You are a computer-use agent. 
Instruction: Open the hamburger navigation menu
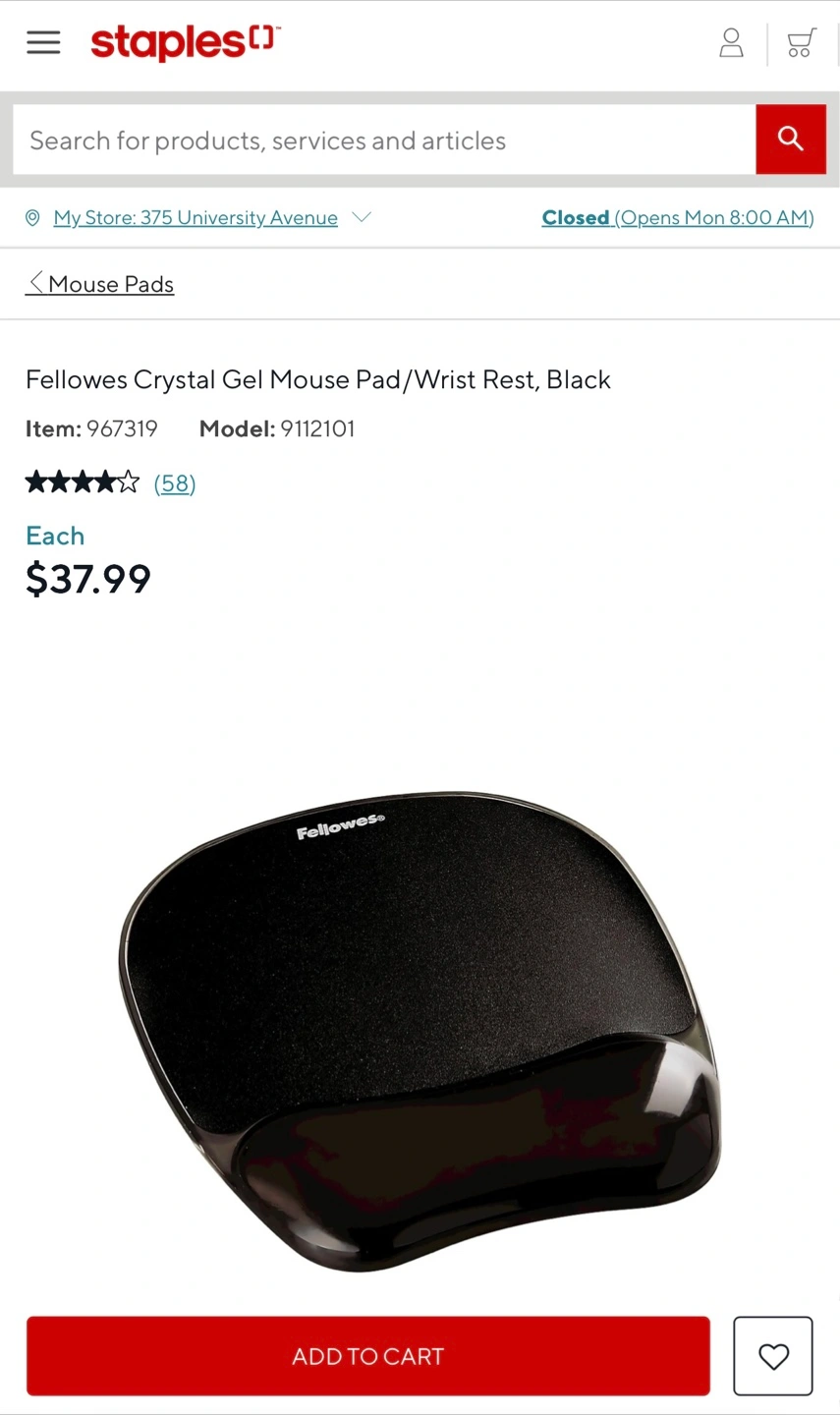[43, 42]
